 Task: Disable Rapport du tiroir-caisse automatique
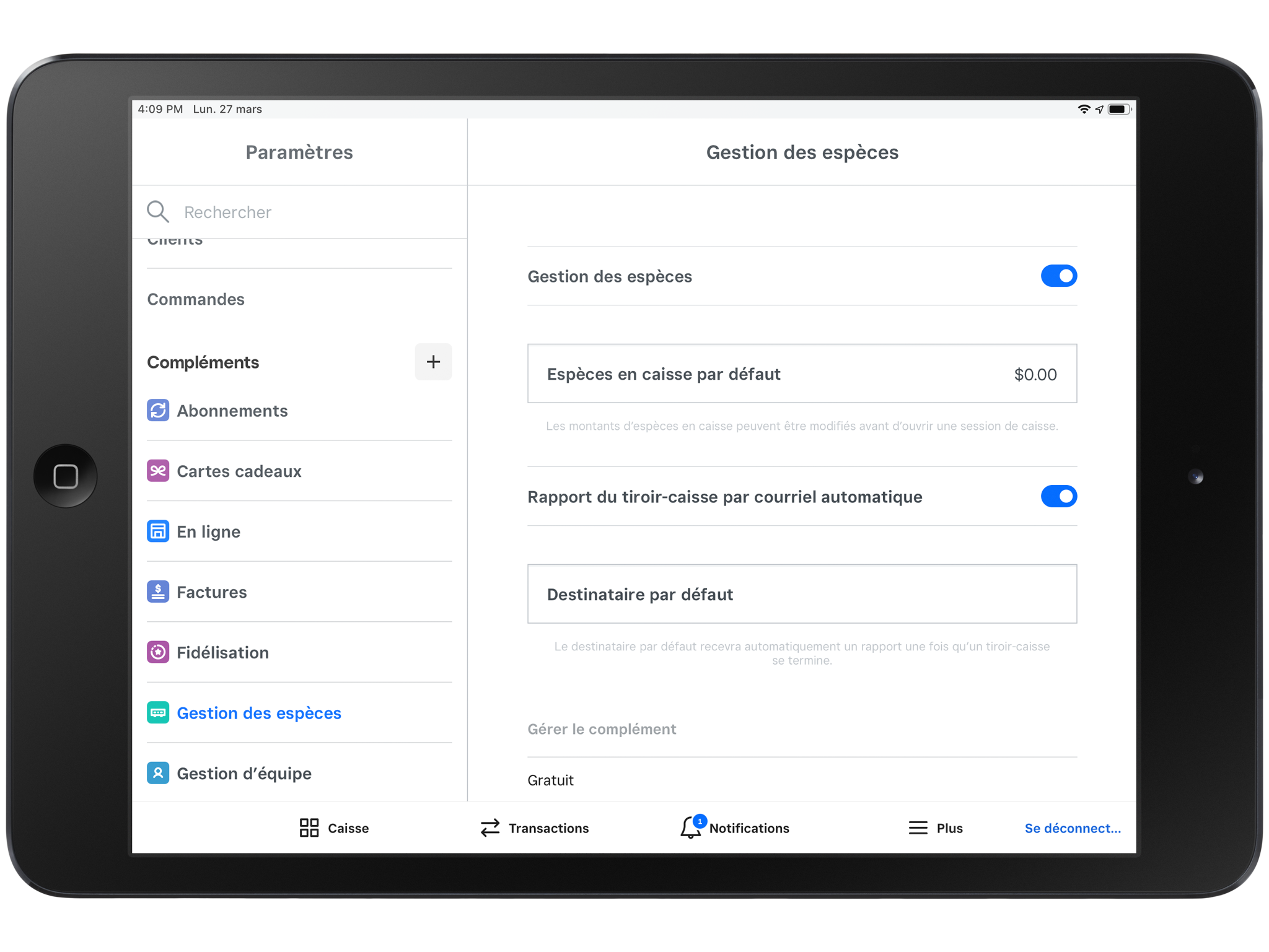click(1057, 497)
